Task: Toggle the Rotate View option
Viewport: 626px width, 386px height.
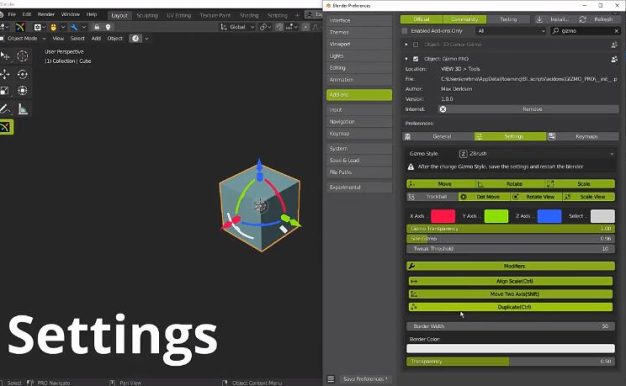Action: (x=536, y=197)
